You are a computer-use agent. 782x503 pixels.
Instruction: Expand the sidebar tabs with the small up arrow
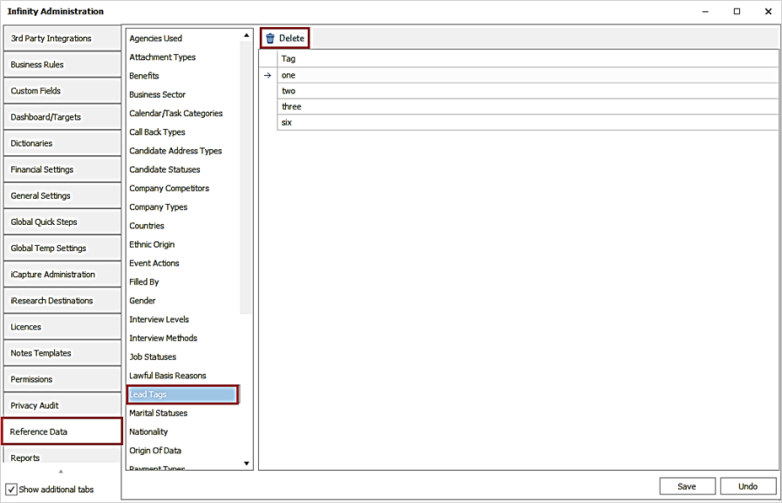point(60,471)
